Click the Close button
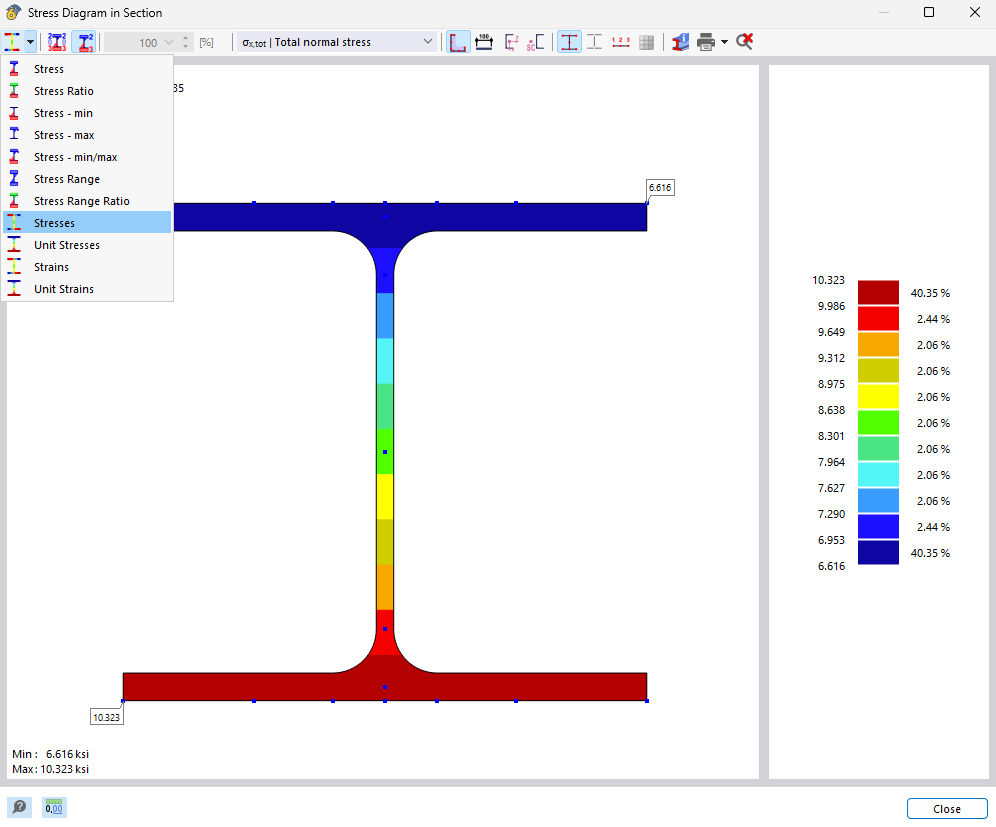996x827 pixels. (x=946, y=808)
